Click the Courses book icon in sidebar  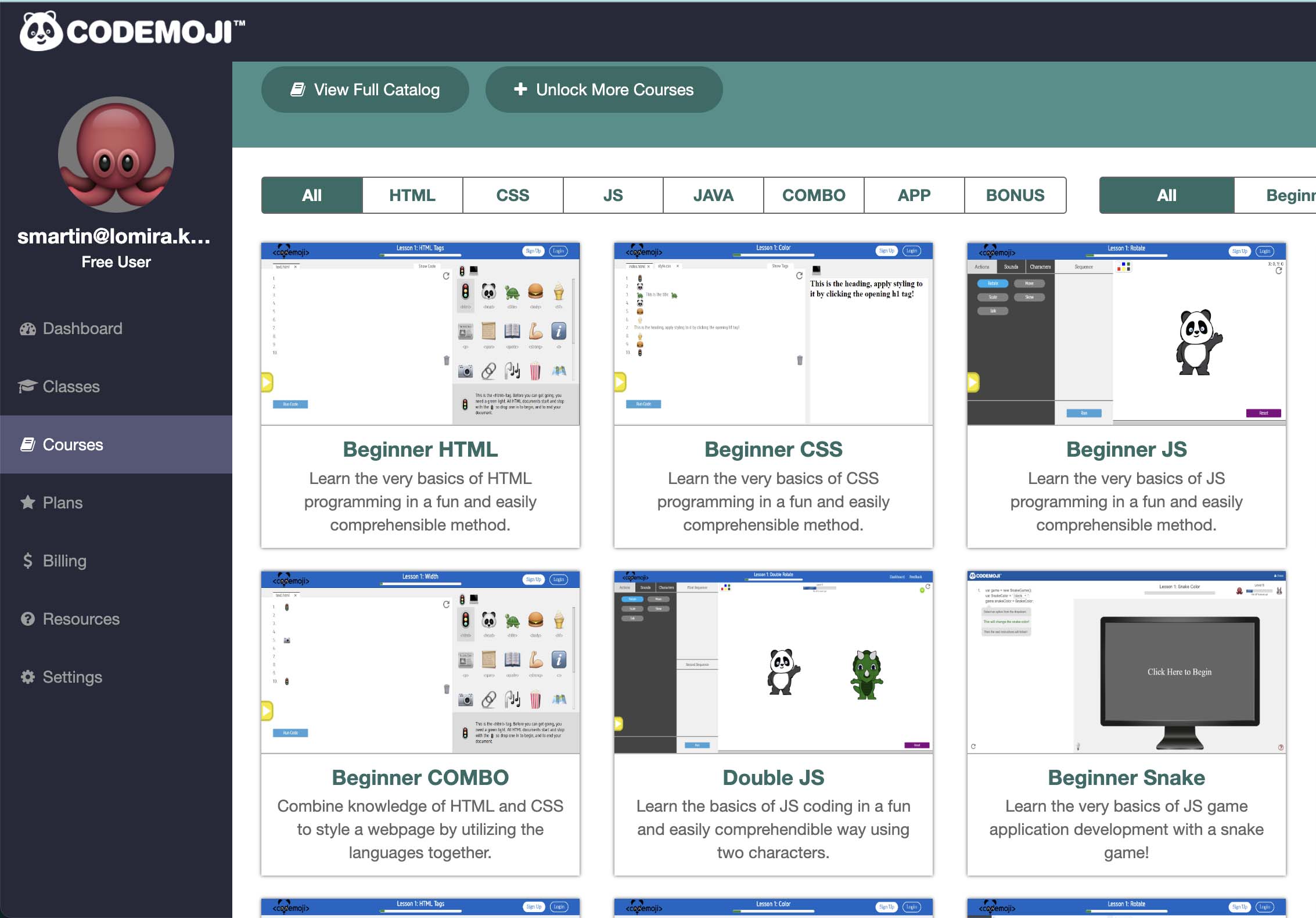pos(28,444)
